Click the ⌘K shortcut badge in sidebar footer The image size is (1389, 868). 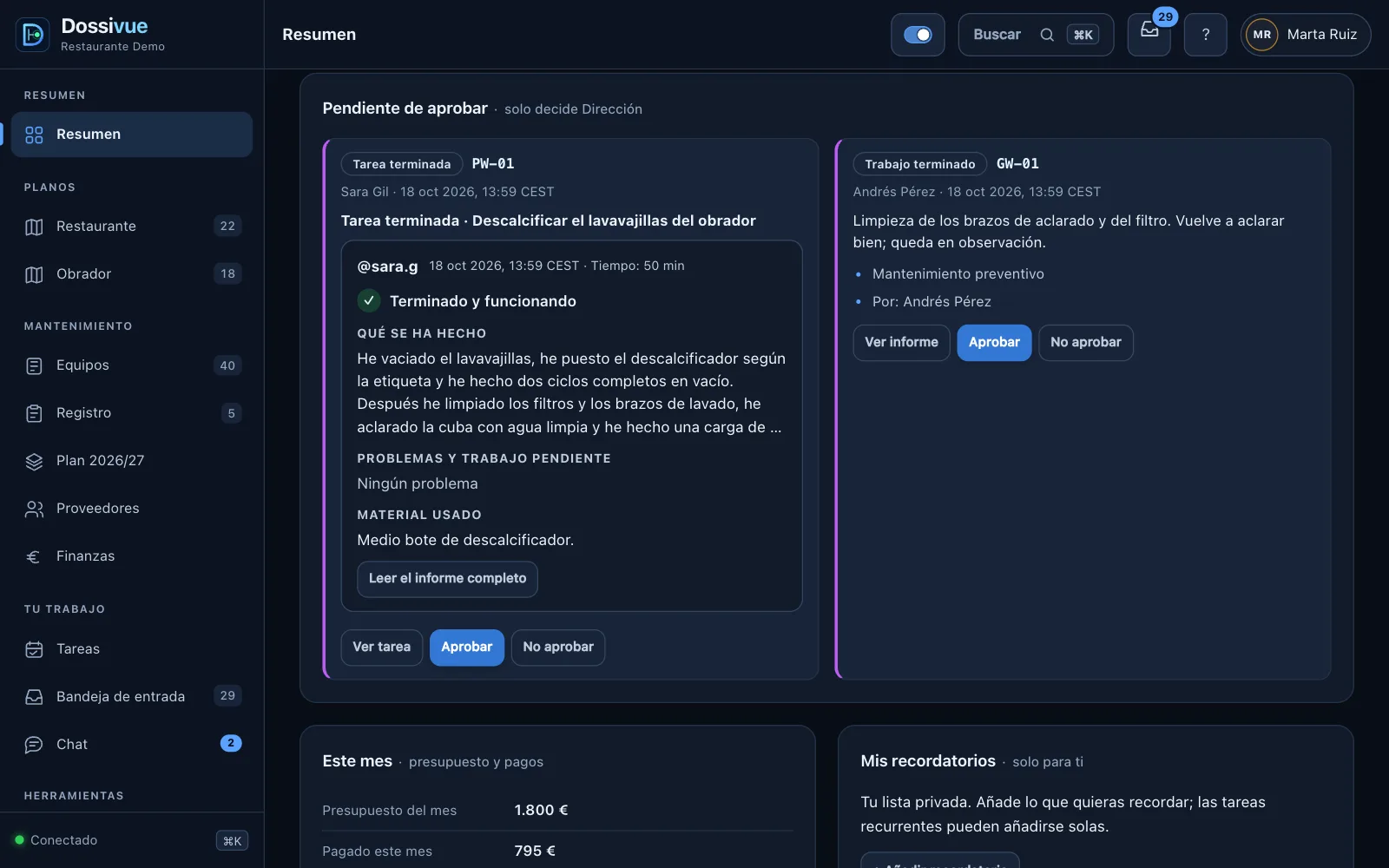232,840
